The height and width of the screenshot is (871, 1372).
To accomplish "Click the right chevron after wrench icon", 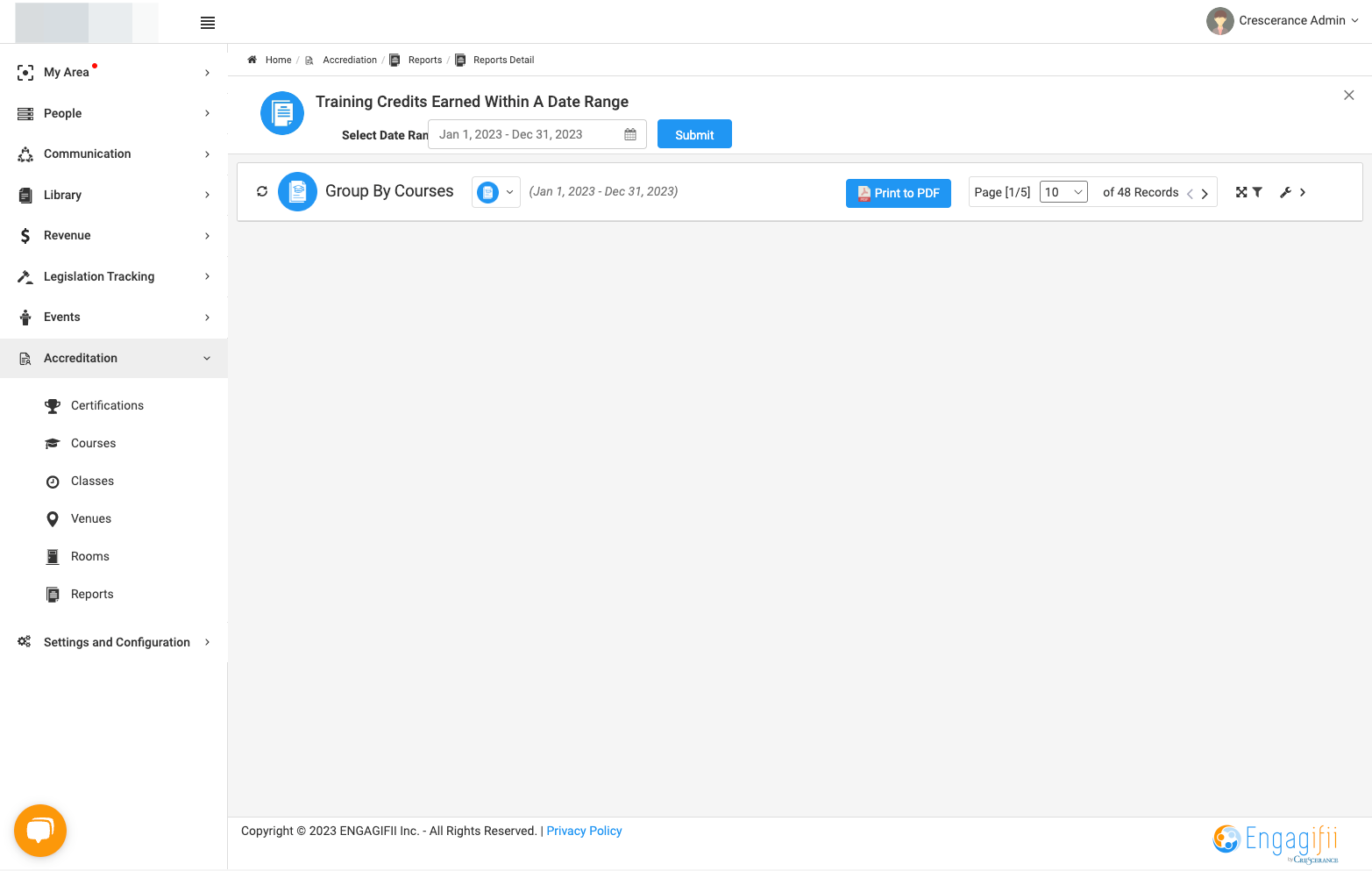I will 1303,192.
